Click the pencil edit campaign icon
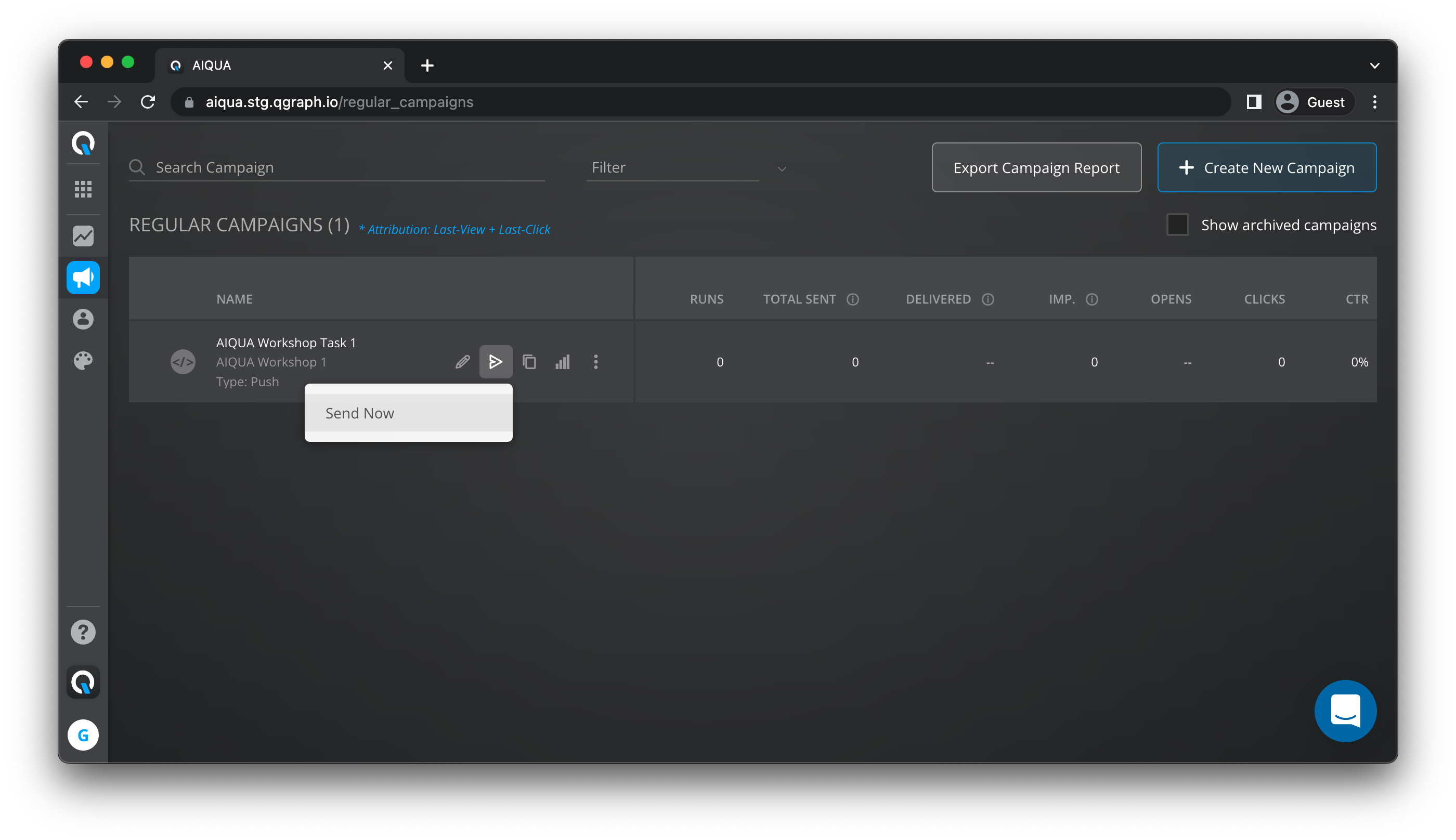 462,362
